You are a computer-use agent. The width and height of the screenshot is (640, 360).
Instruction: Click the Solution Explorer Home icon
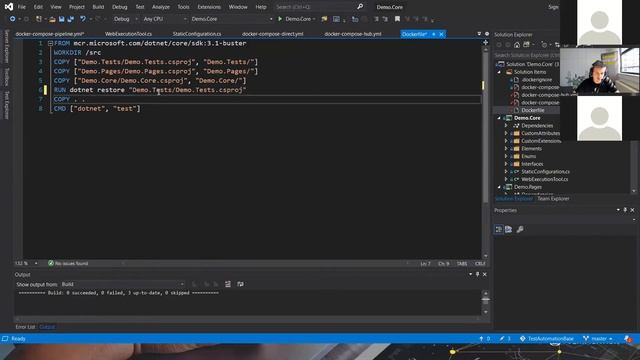(517, 44)
